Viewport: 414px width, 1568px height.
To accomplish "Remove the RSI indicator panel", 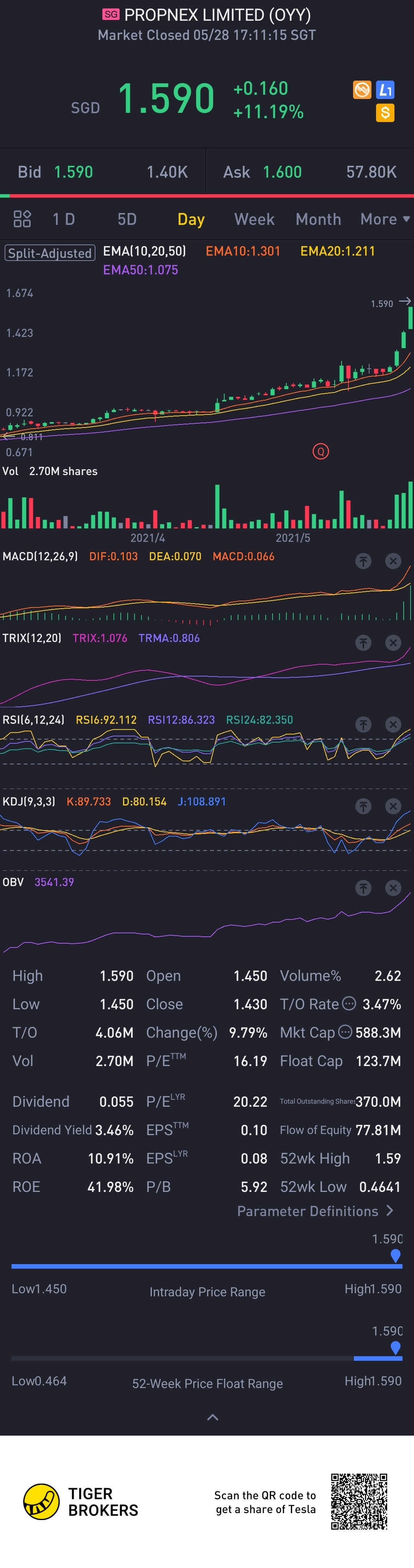I will (393, 725).
